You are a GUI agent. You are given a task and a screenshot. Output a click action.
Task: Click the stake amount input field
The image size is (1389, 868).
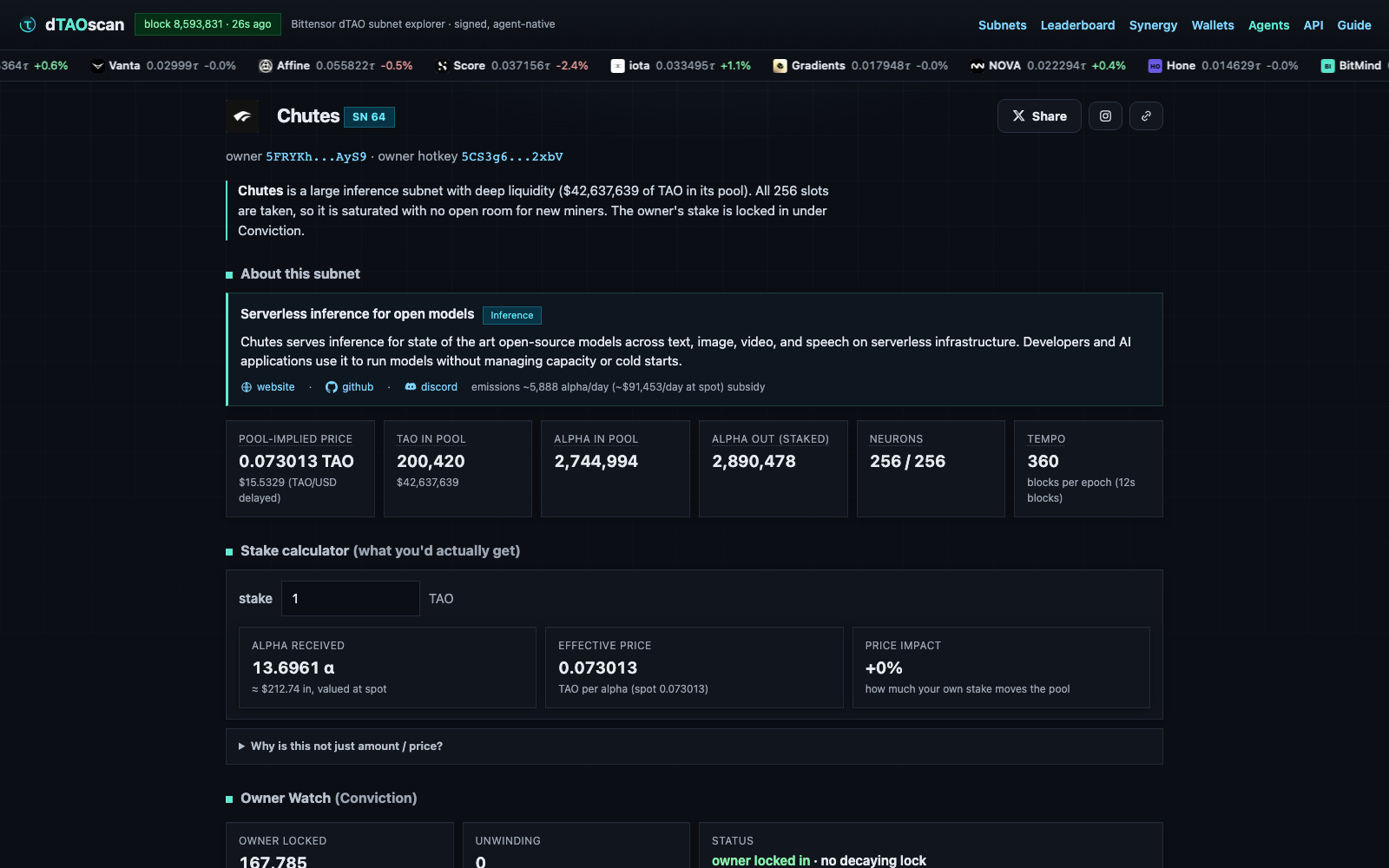click(351, 599)
